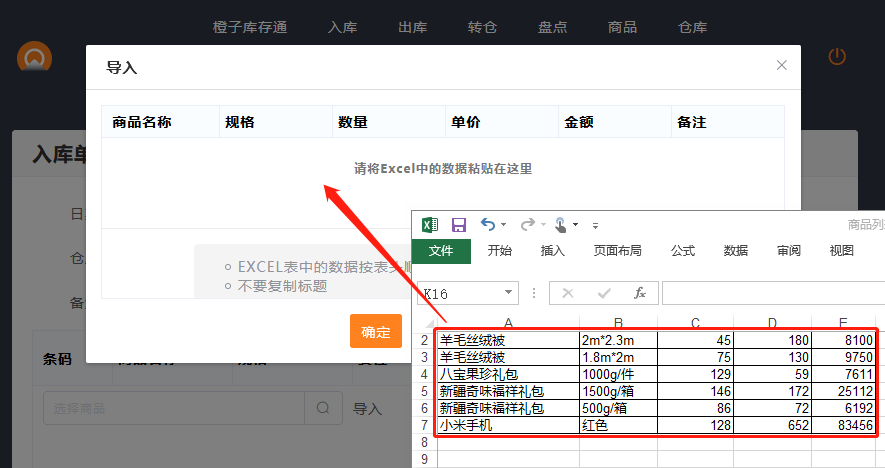Click the orange app logo
This screenshot has width=885, height=468.
point(34,57)
